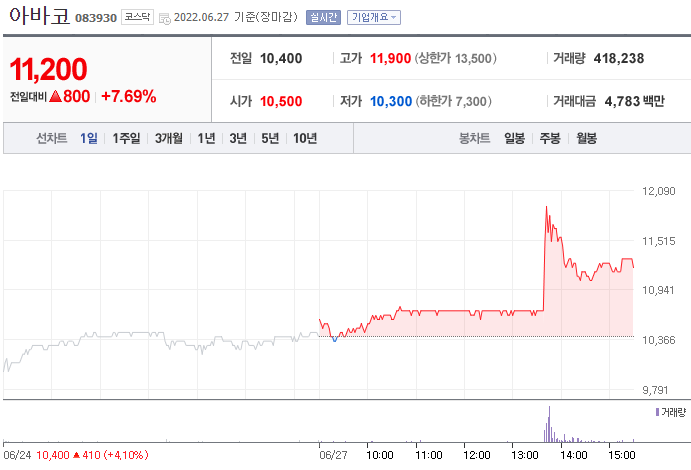Click the 10,366 y-axis label
Image resolution: width=691 pixels, height=470 pixels.
click(658, 340)
